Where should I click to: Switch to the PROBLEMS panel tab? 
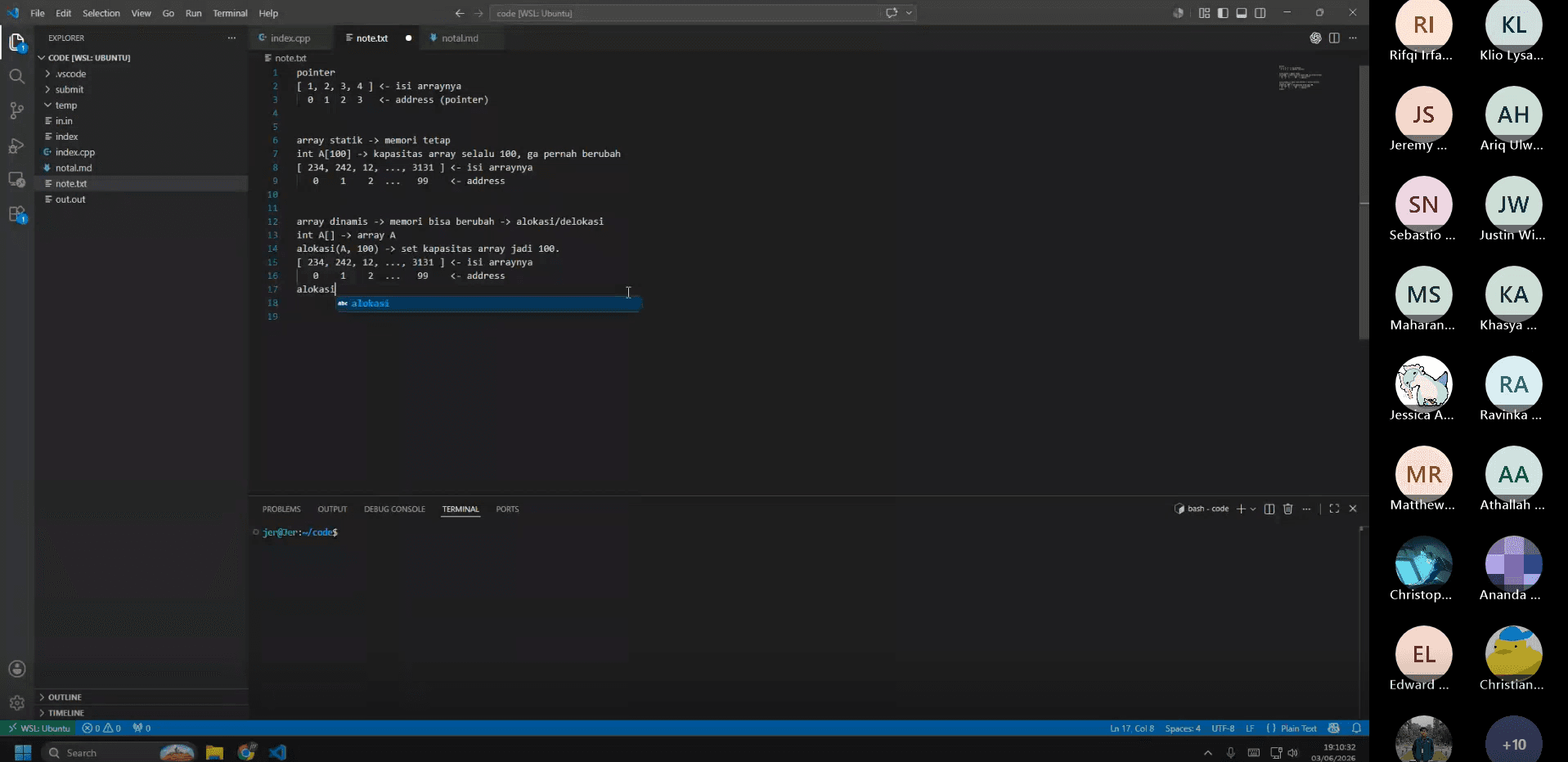pos(281,509)
